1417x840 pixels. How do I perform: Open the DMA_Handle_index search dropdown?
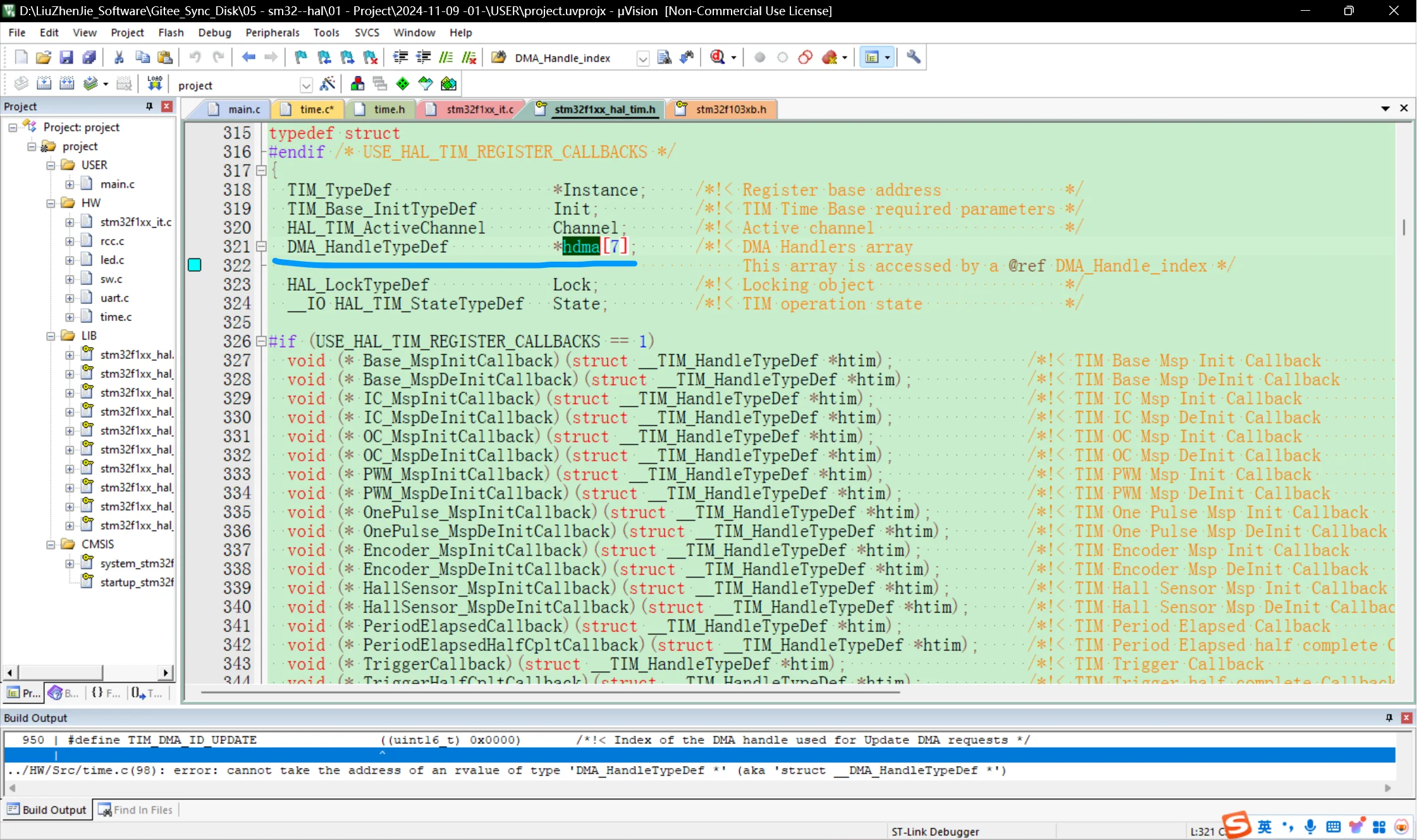coord(642,59)
